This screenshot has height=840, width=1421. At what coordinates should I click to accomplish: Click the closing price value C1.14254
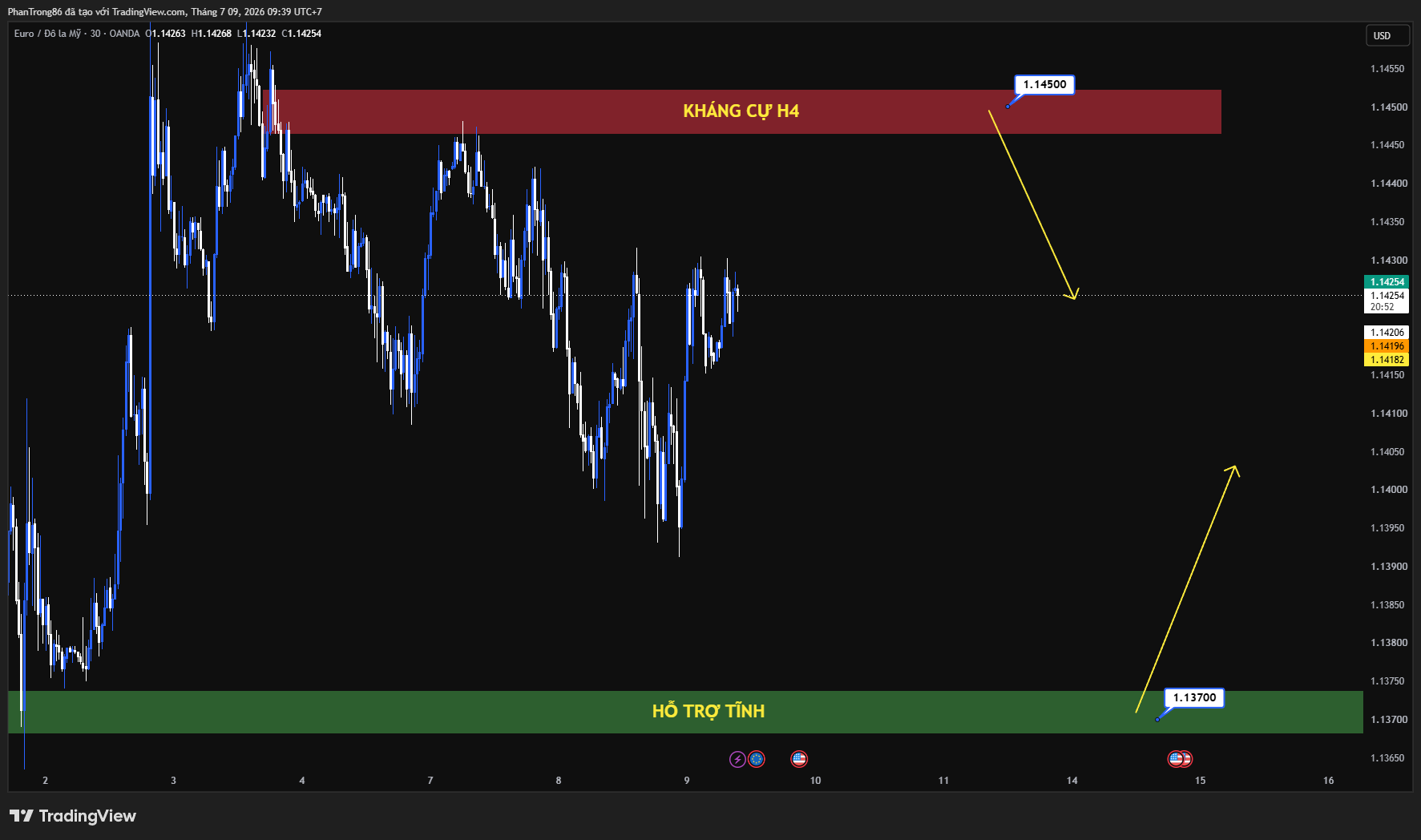pos(301,34)
